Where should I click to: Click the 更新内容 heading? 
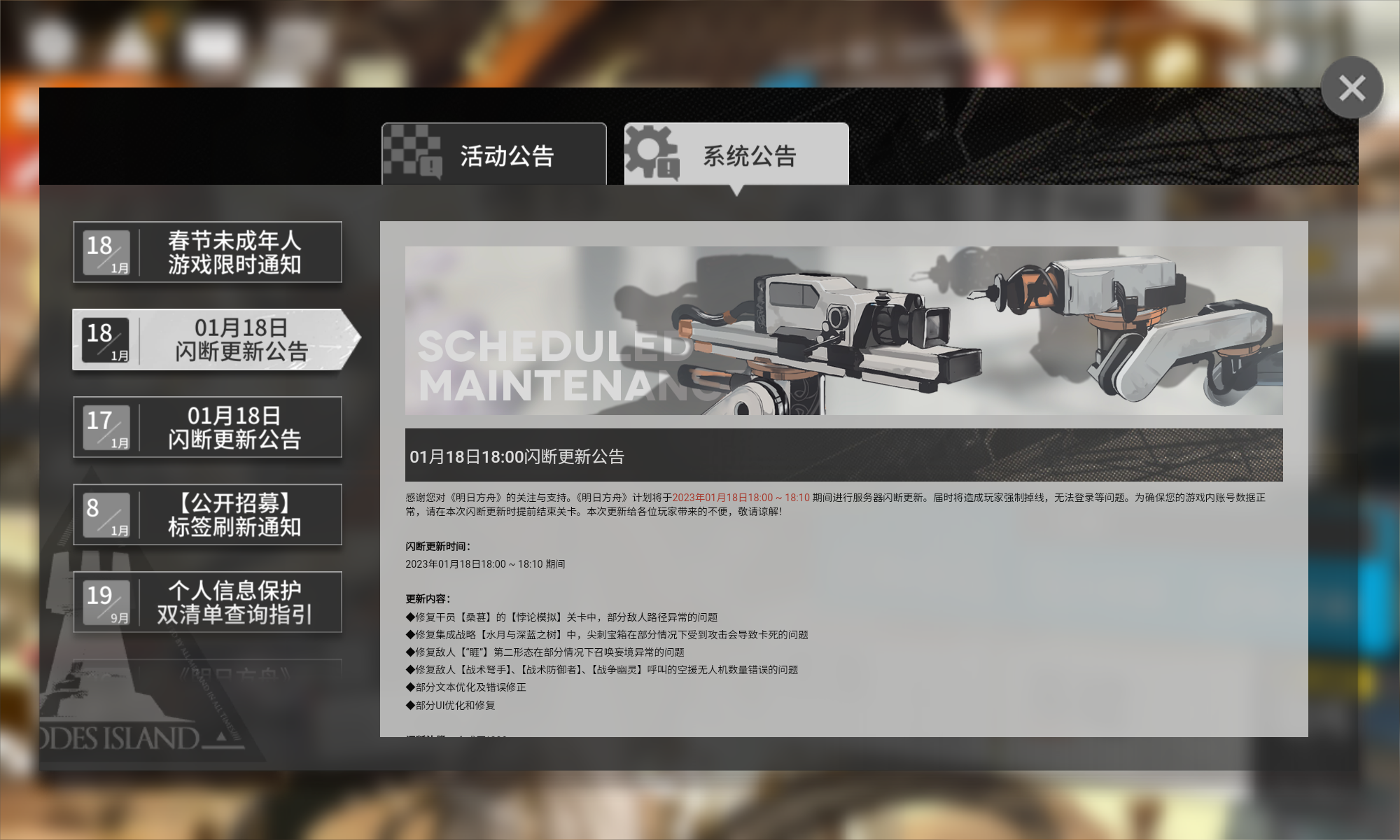click(428, 599)
